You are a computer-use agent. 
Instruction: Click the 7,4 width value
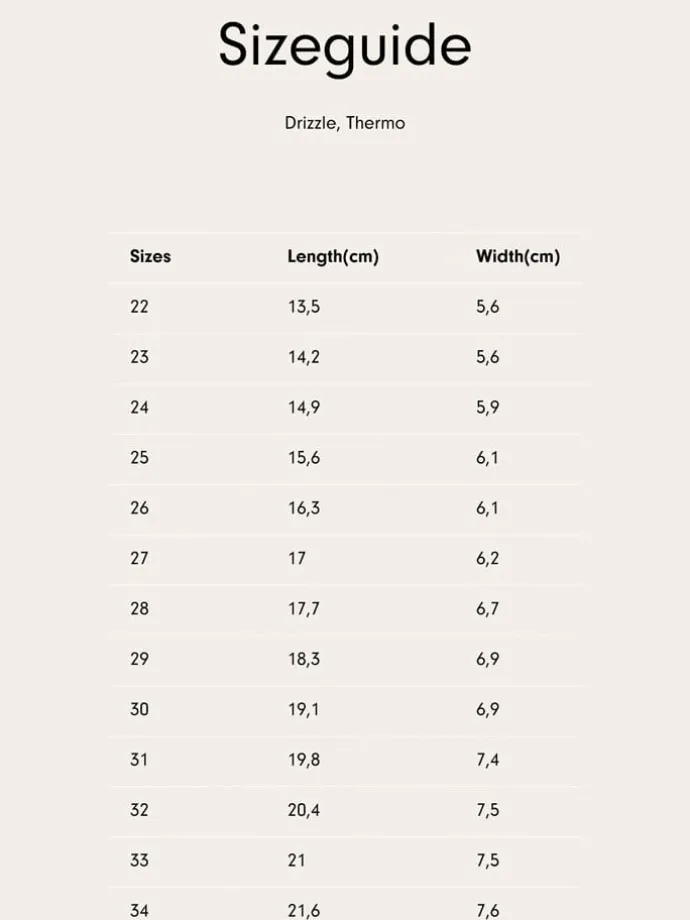[487, 760]
